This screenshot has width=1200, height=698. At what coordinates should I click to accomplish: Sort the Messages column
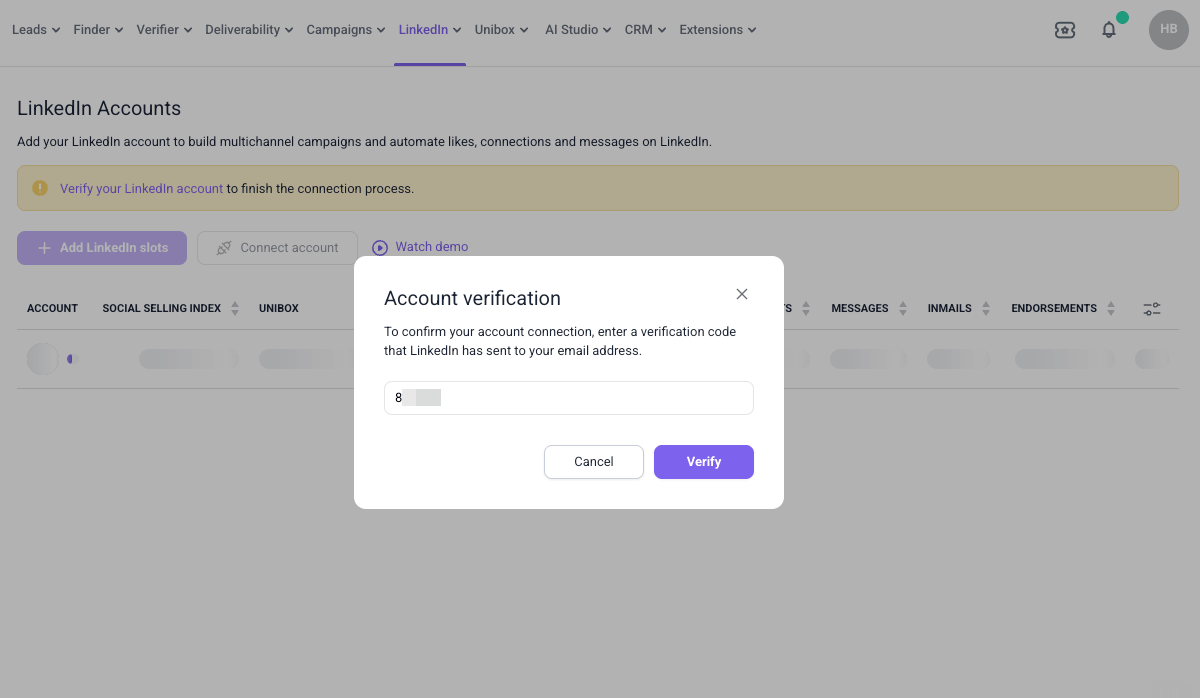(x=903, y=309)
